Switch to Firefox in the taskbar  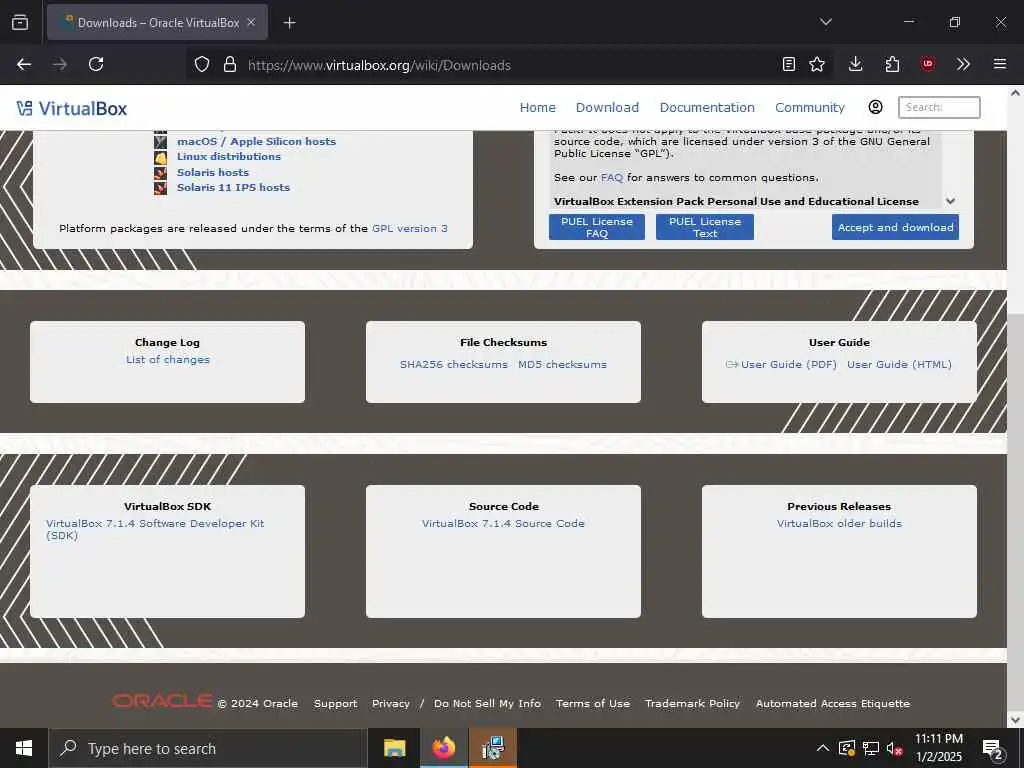click(443, 748)
